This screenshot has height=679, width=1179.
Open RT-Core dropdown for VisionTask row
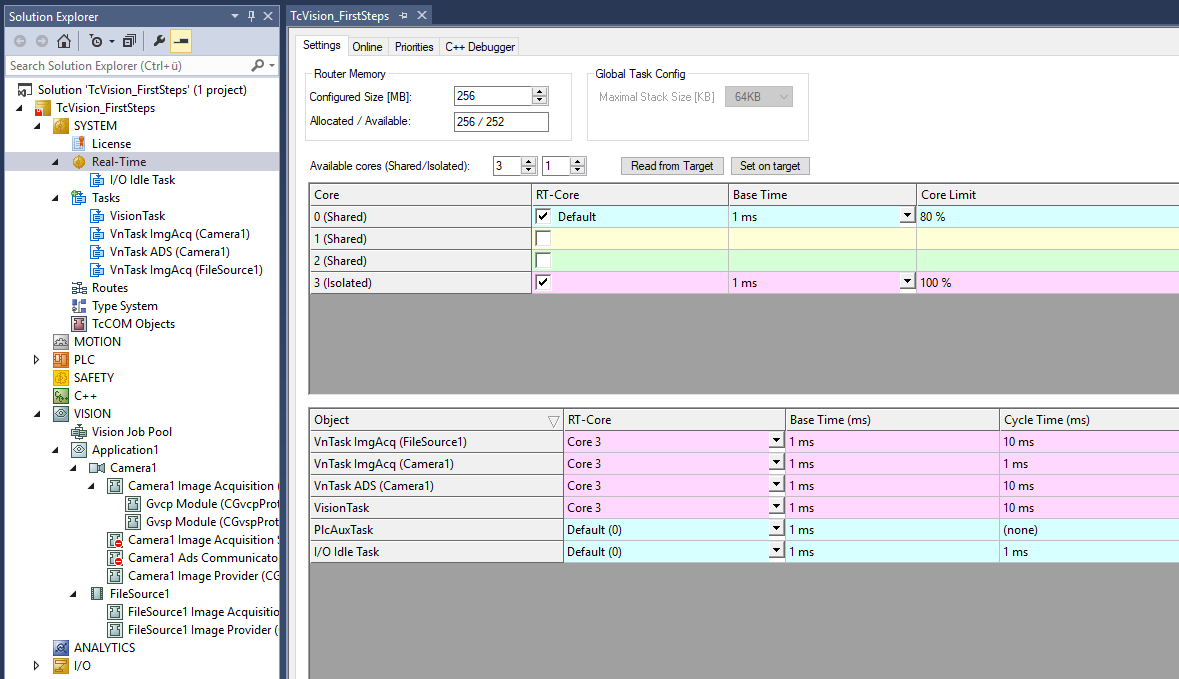click(x=777, y=508)
